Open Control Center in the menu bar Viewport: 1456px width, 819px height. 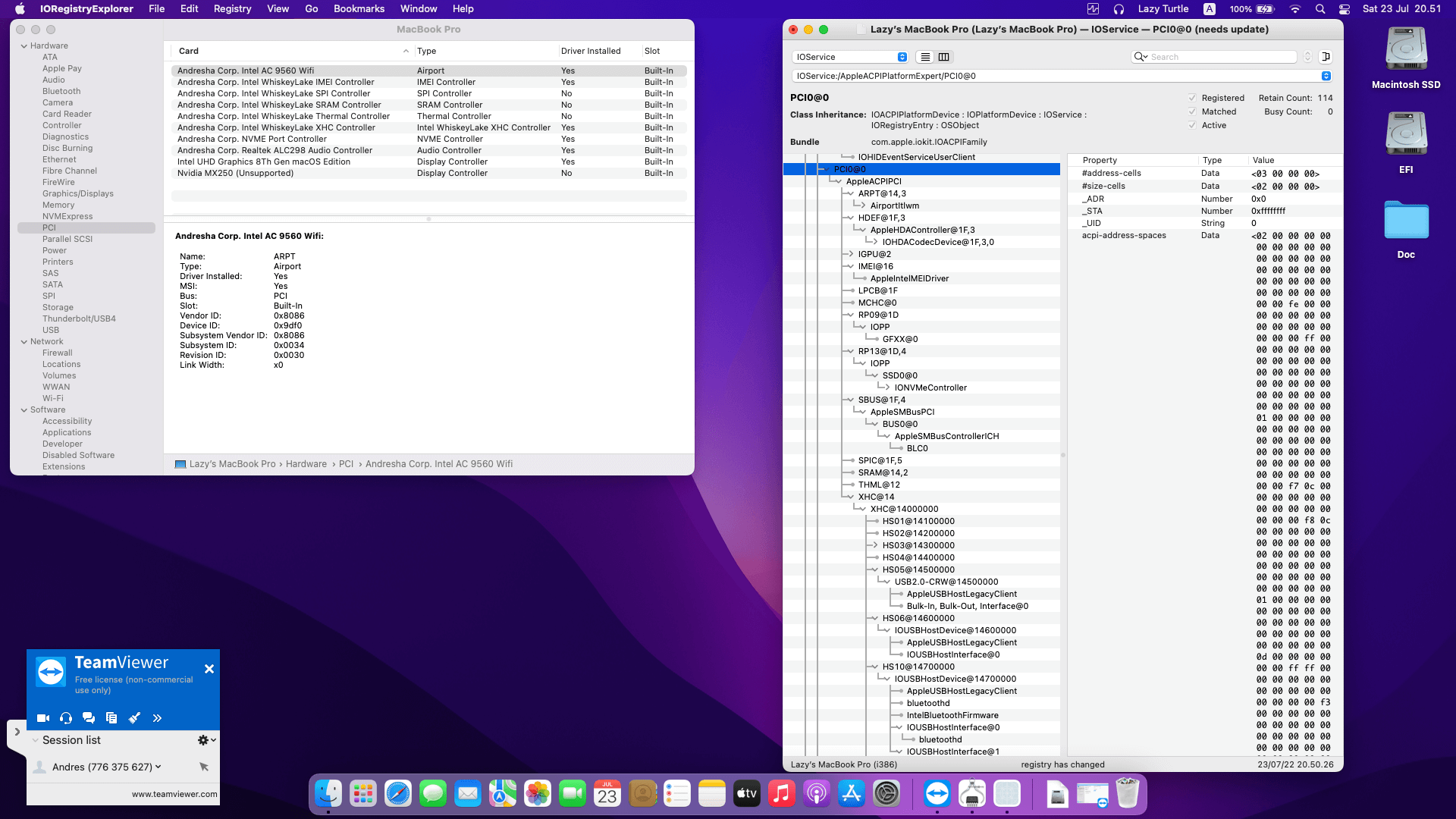(1344, 9)
